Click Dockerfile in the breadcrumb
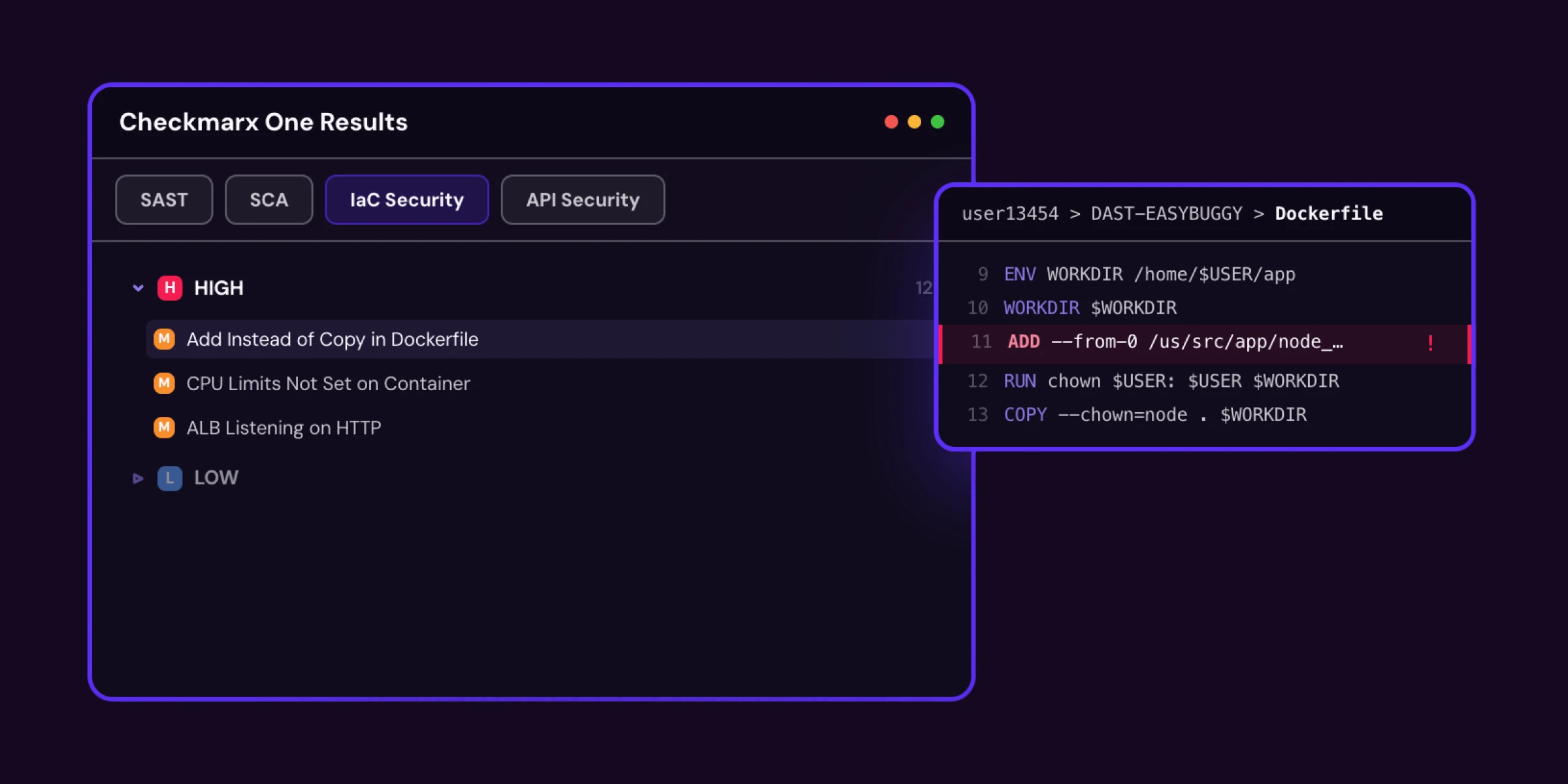The image size is (1568, 784). pos(1329,214)
